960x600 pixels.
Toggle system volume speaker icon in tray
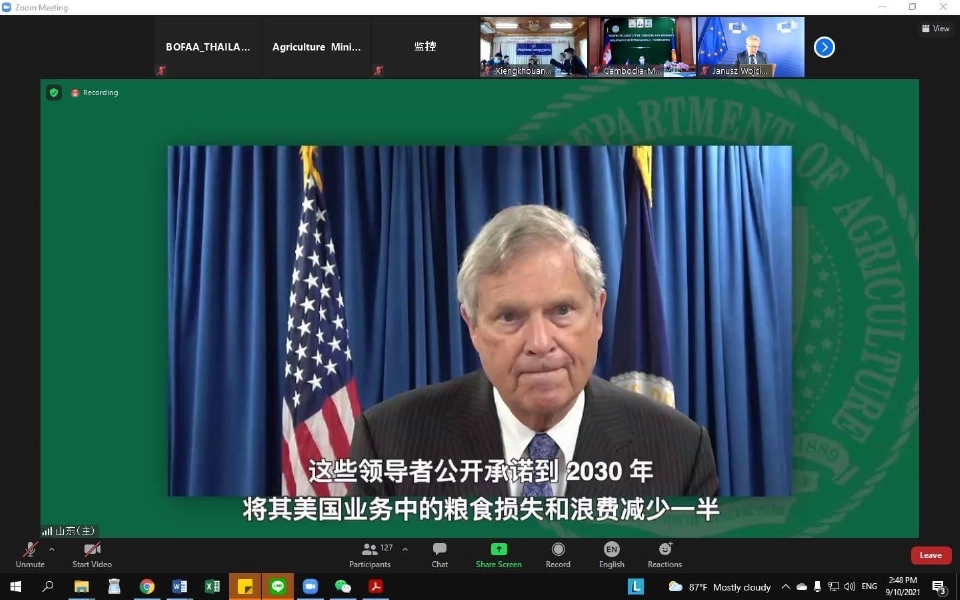pyautogui.click(x=848, y=587)
